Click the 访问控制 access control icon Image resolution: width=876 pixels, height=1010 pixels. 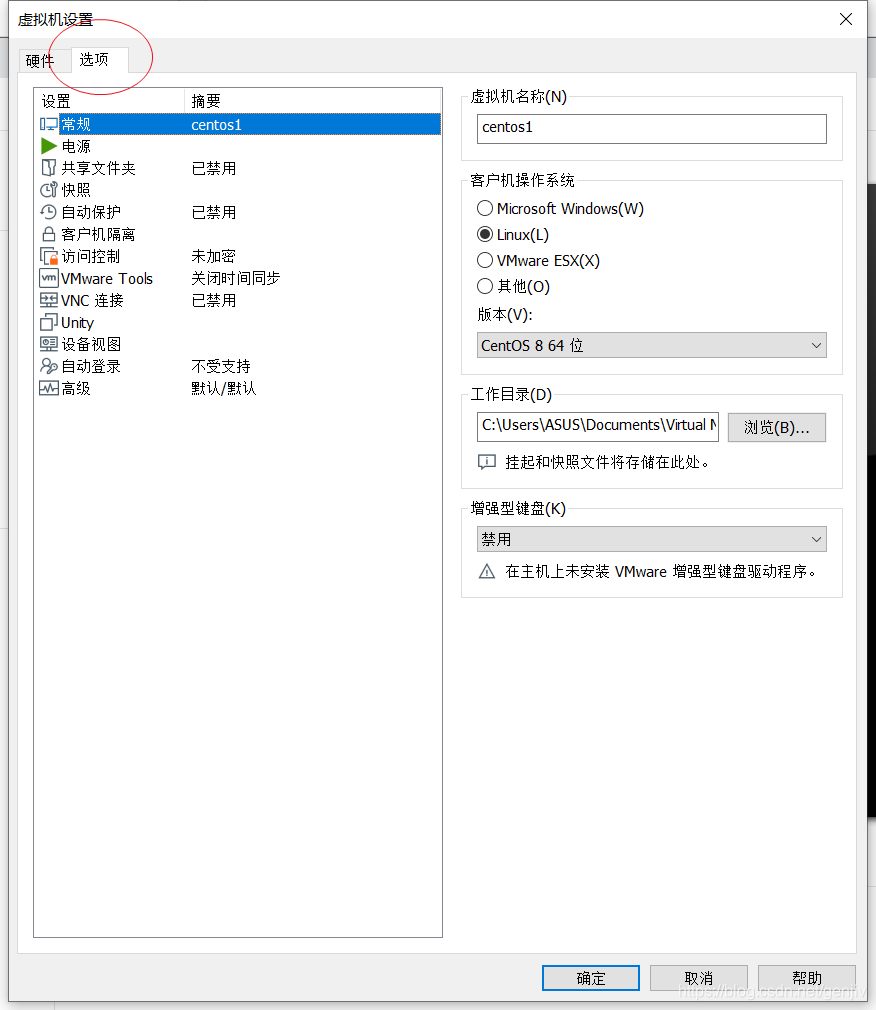point(49,256)
